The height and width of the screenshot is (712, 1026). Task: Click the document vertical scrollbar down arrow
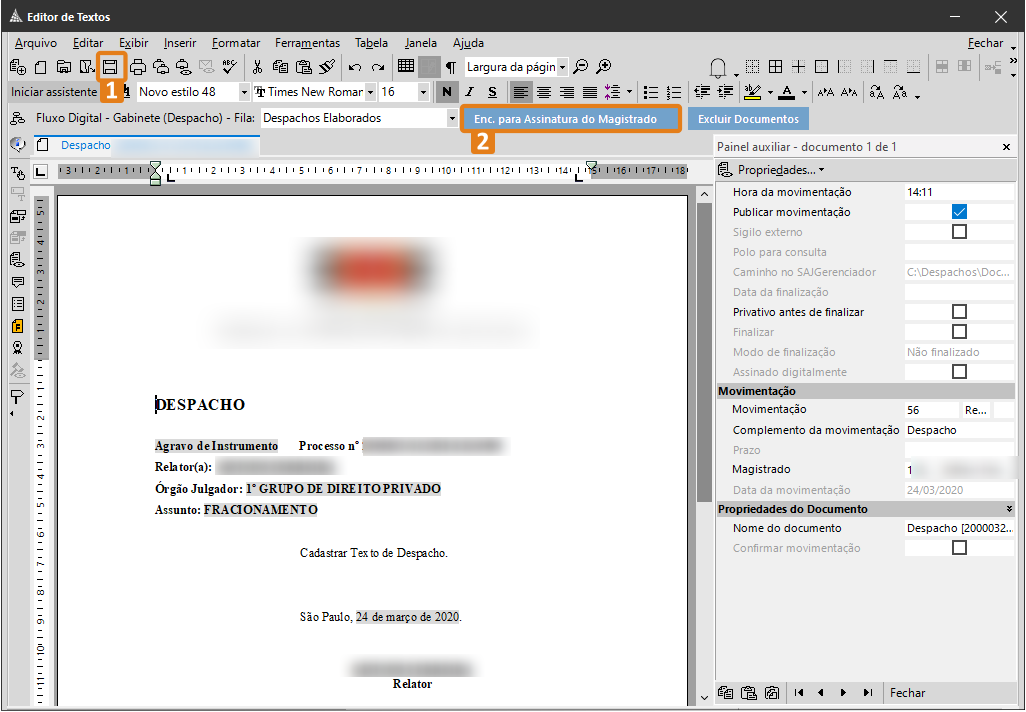click(x=704, y=698)
